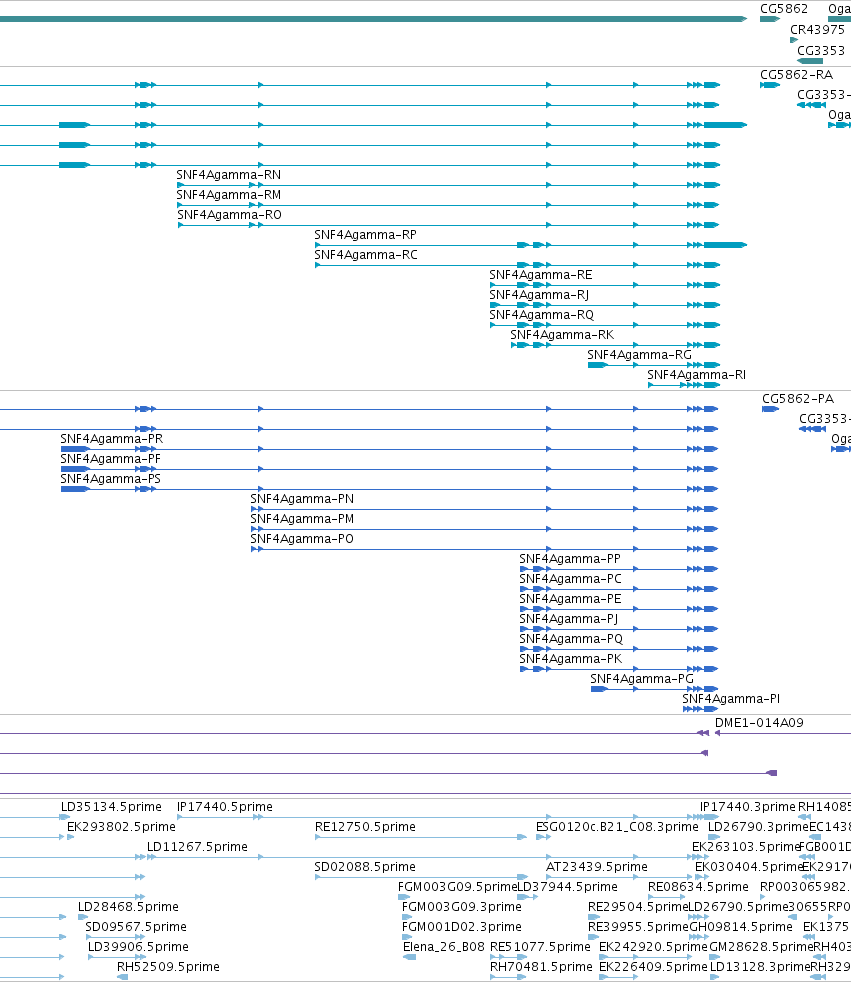The width and height of the screenshot is (851, 982).
Task: Open EST LD39906.5prime
Action: 138,948
